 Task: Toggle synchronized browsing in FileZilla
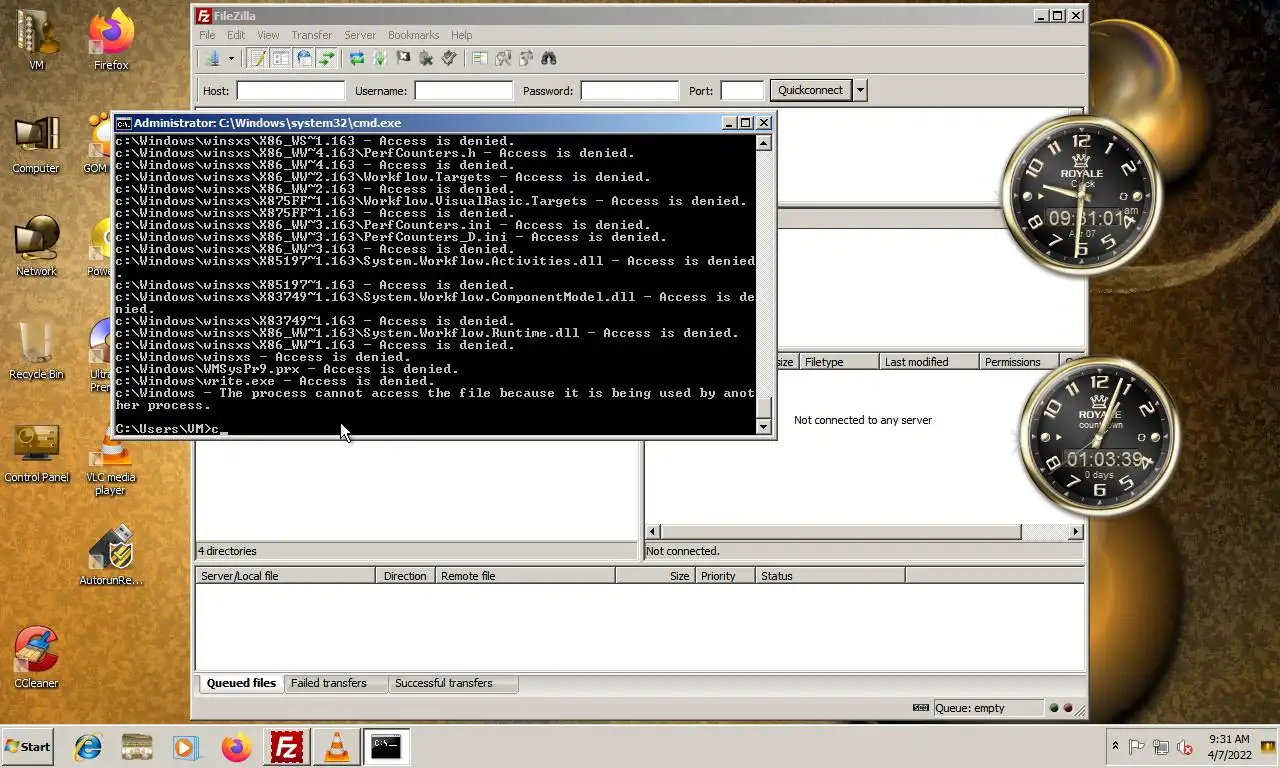pos(525,58)
